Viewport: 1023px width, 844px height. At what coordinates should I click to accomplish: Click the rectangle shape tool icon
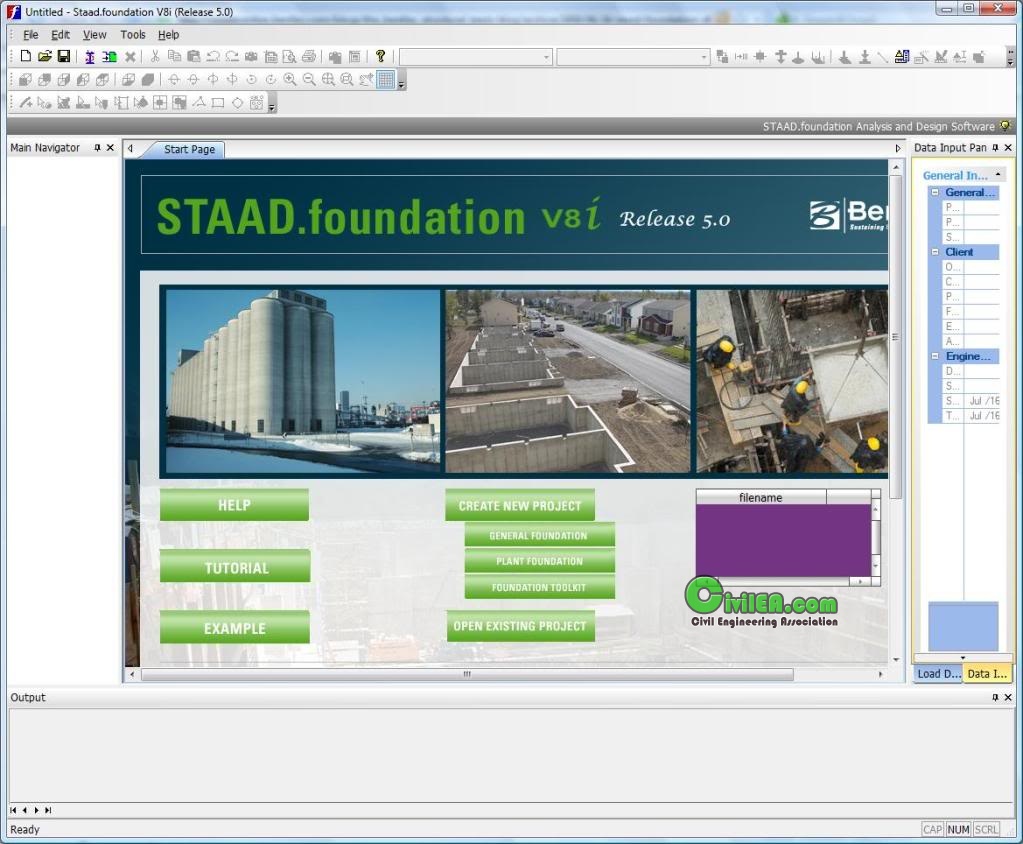pos(218,102)
